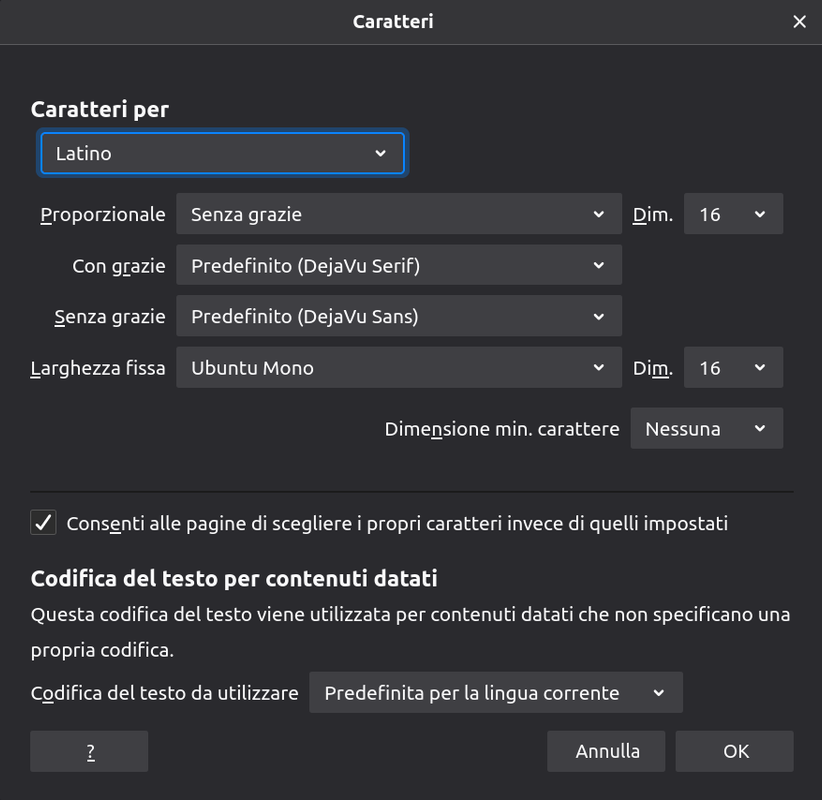The width and height of the screenshot is (822, 800).
Task: Click the Larghezza fissa label
Action: pos(98,368)
